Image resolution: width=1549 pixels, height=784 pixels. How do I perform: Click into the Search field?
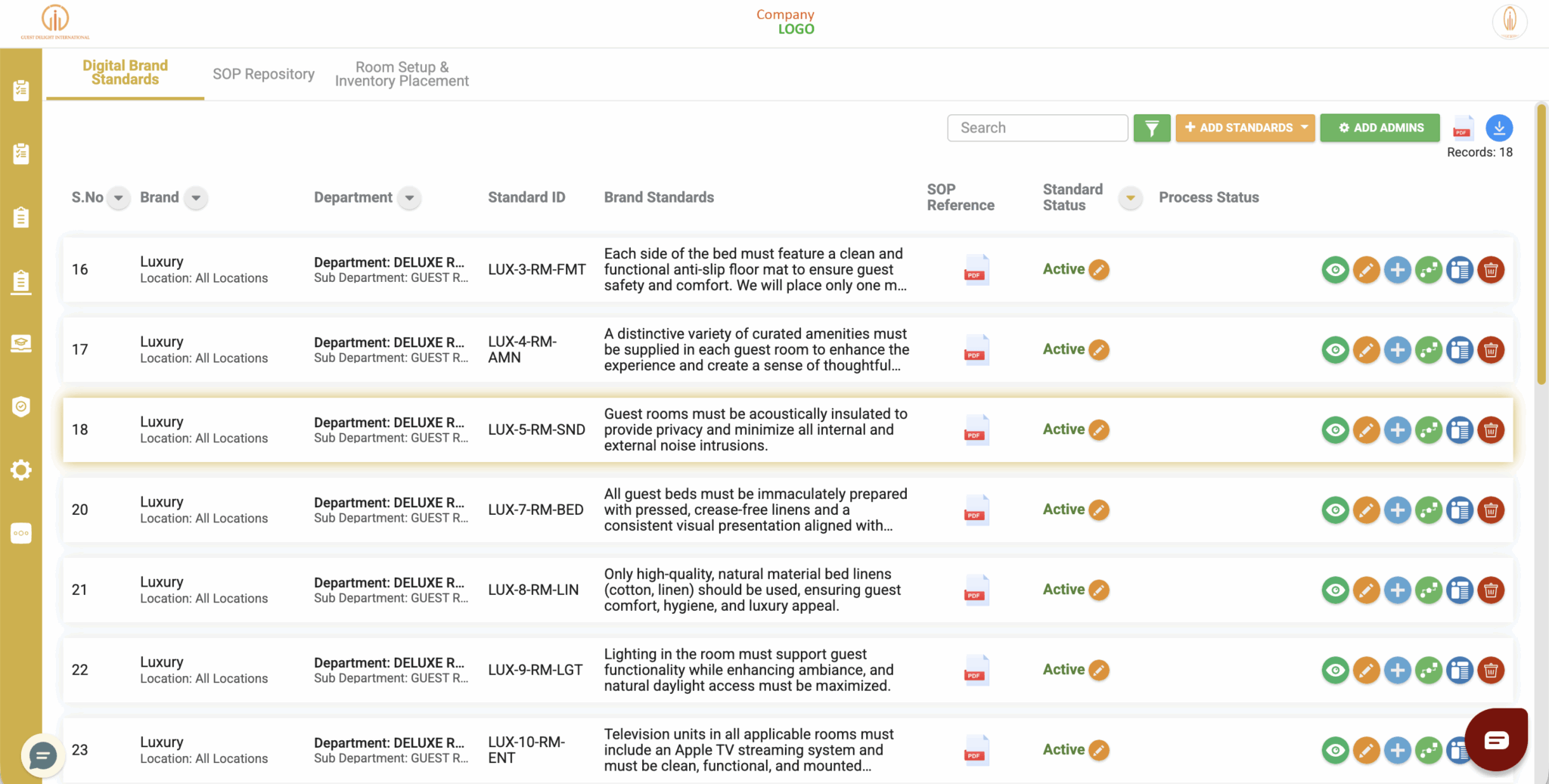tap(1037, 129)
